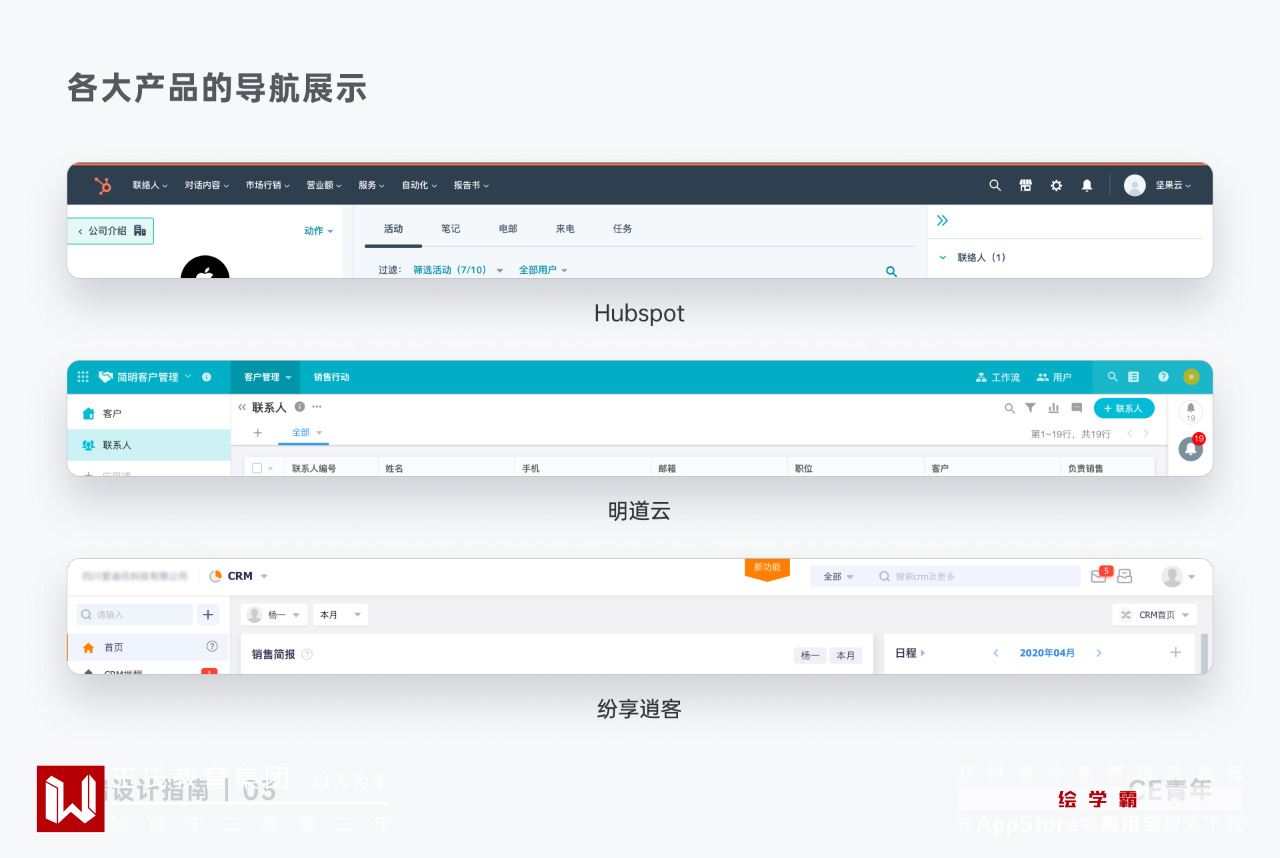Open 用户 in the 明道云 header
The height and width of the screenshot is (858, 1280).
pyautogui.click(x=1054, y=377)
